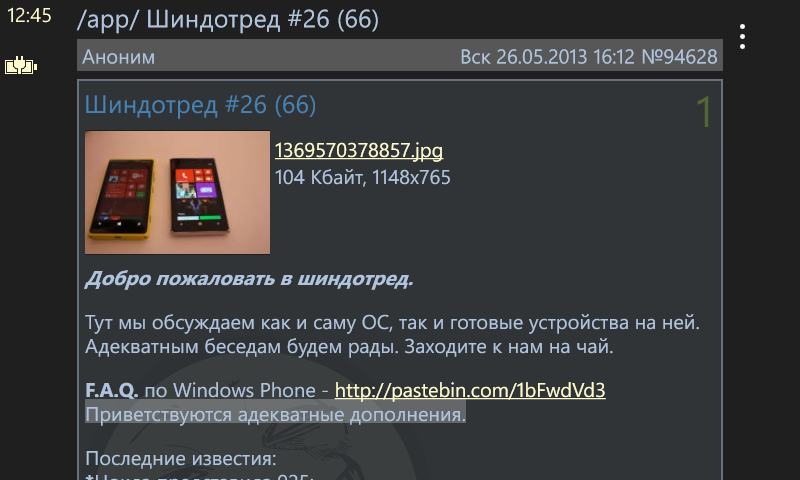800x480 pixels.
Task: Tap the battery charging status icon
Action: coord(20,66)
